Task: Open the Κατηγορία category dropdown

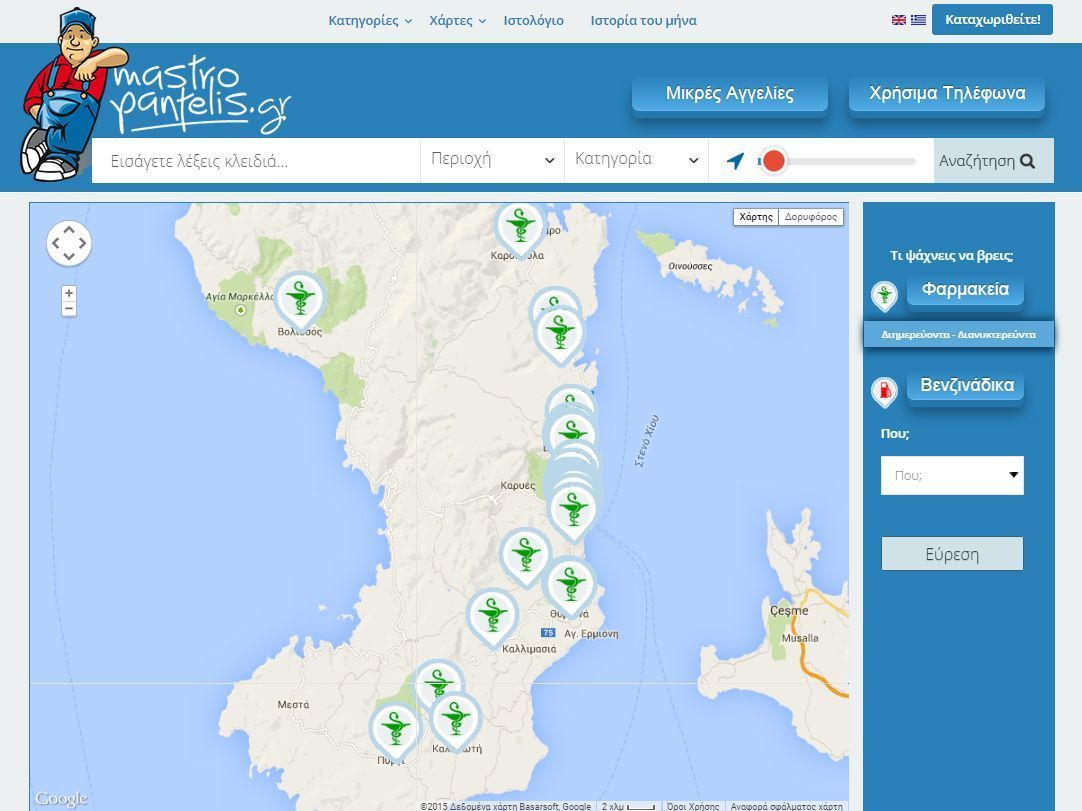Action: (x=636, y=160)
